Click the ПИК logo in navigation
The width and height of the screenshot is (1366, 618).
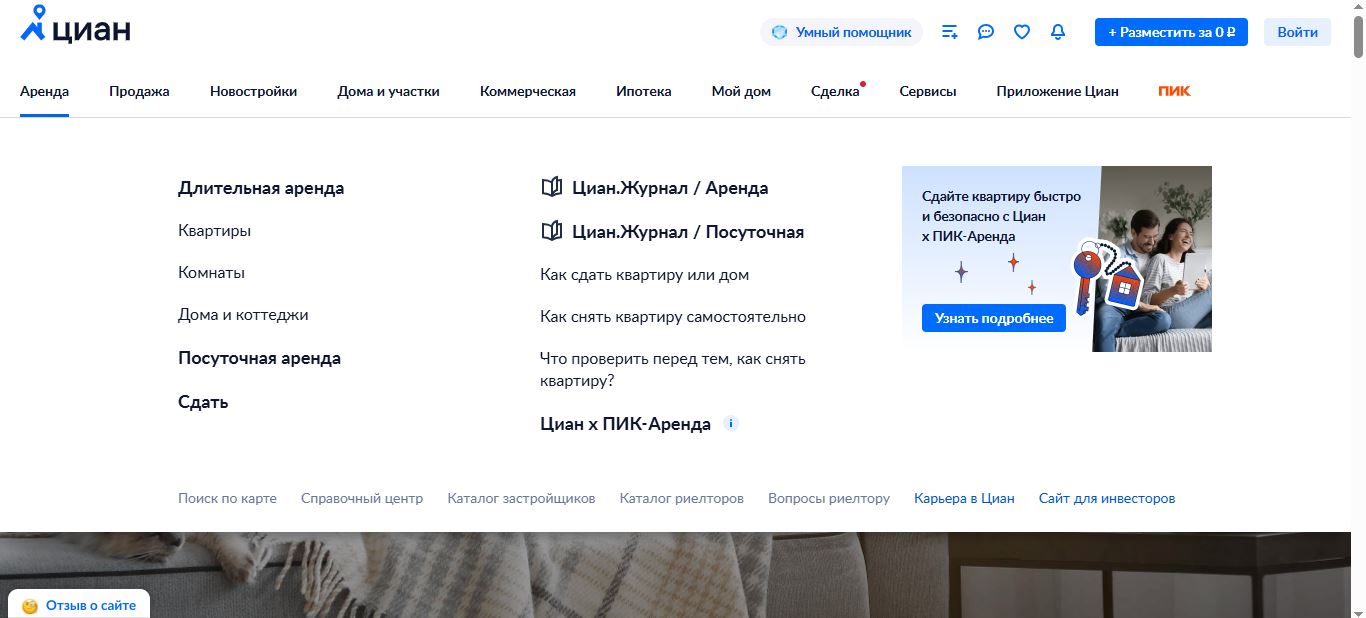1174,91
